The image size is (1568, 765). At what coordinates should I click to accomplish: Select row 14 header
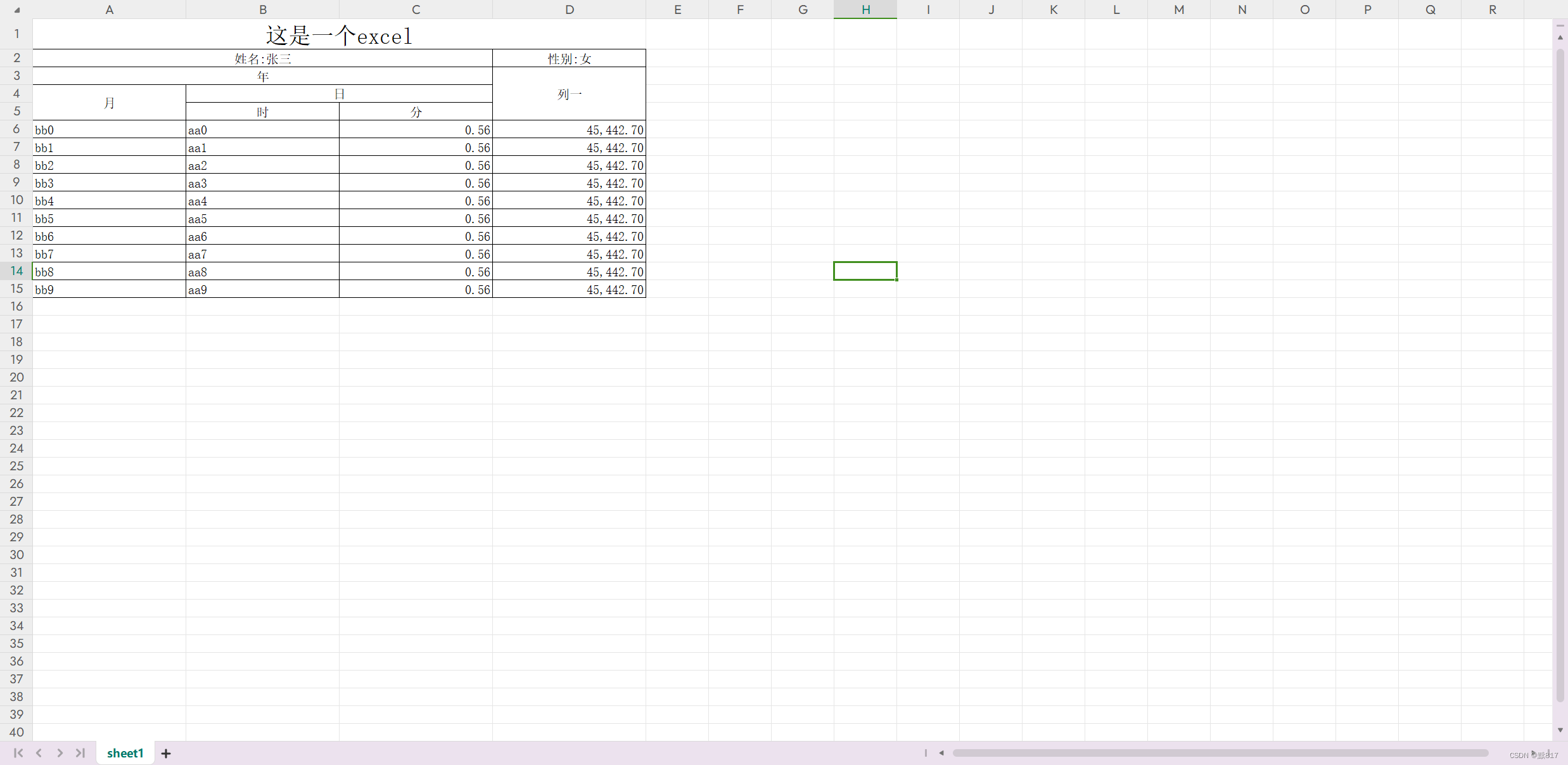(x=16, y=271)
